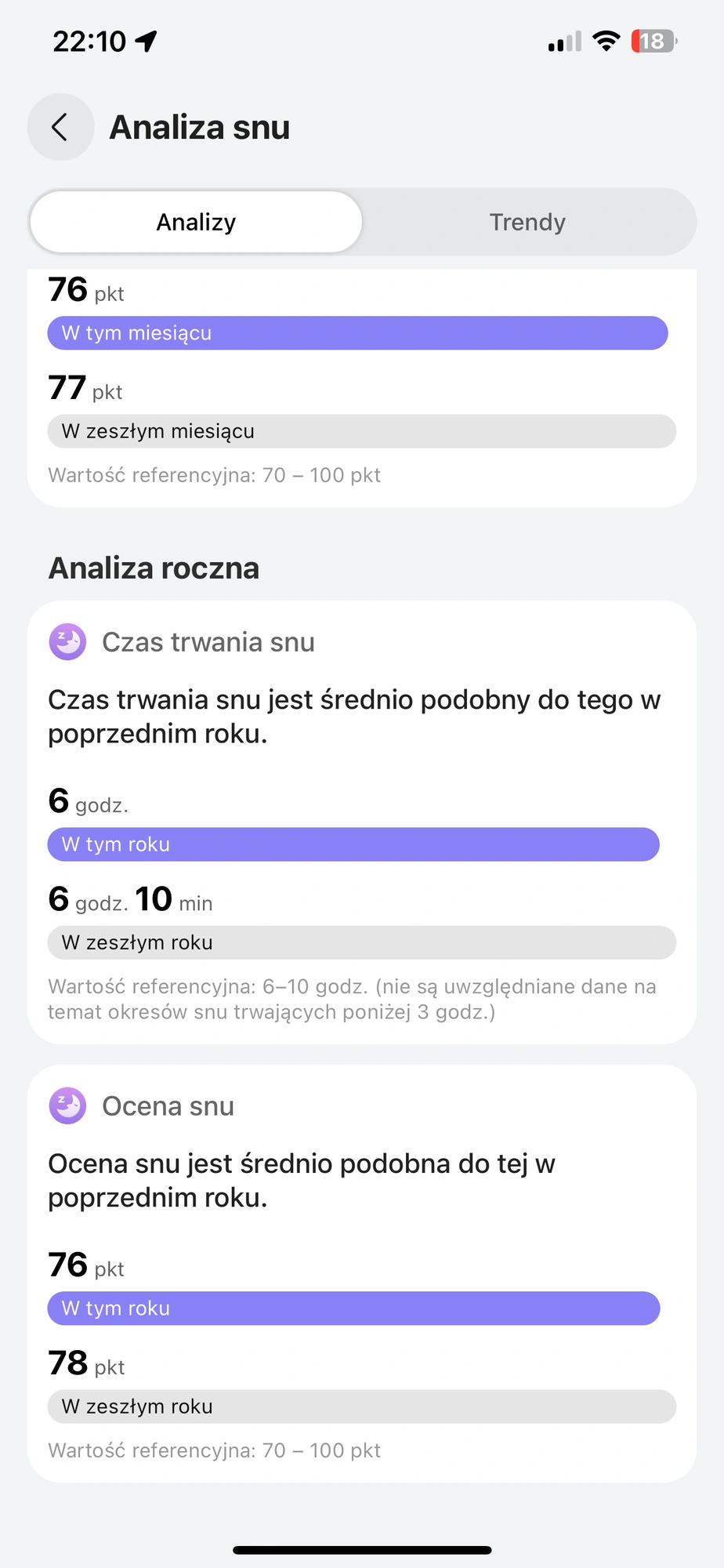Tap the back arrow button
The width and height of the screenshot is (724, 1568).
[x=60, y=127]
